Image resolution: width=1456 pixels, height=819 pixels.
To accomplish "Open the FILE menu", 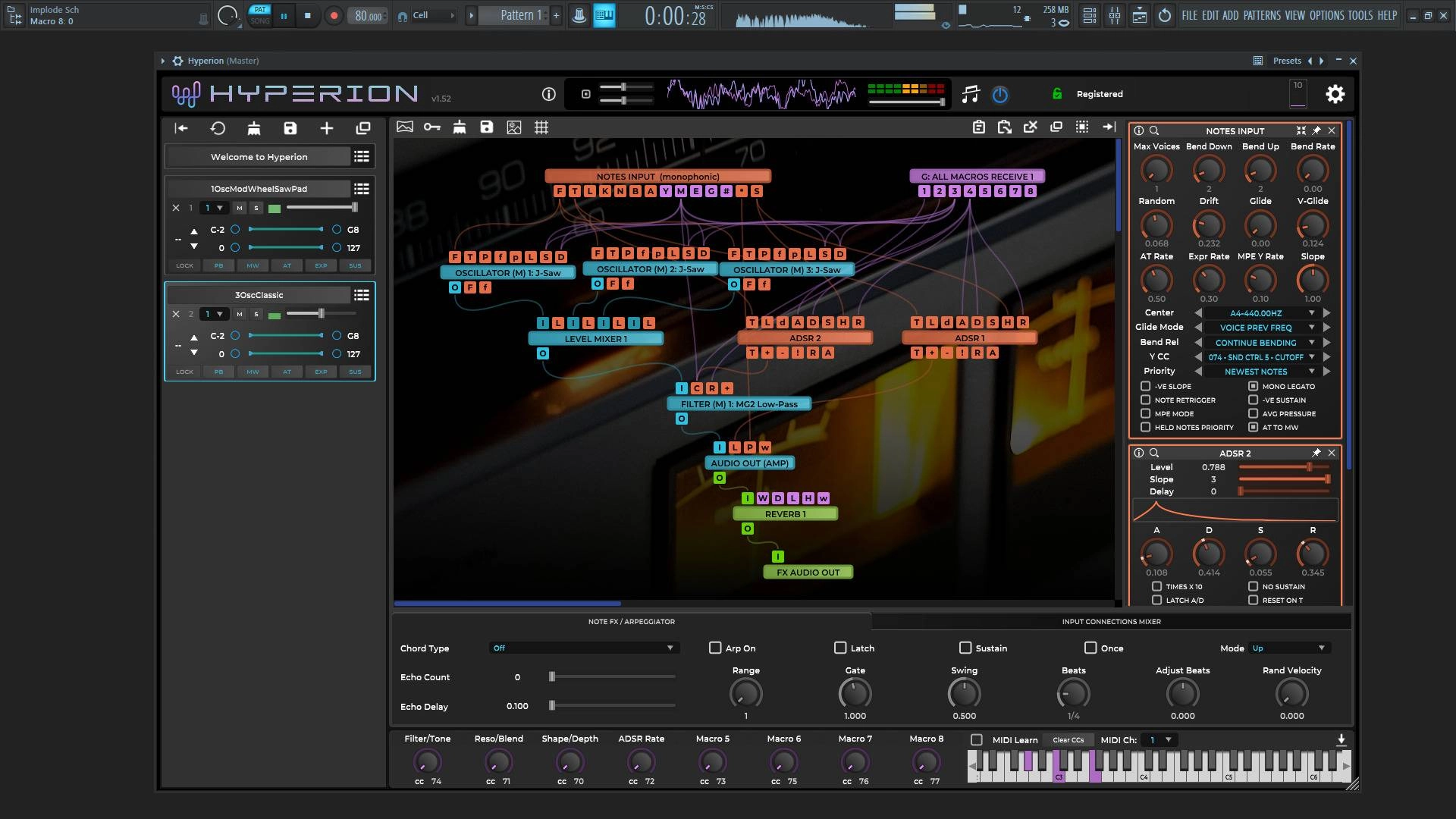I will [x=1189, y=15].
